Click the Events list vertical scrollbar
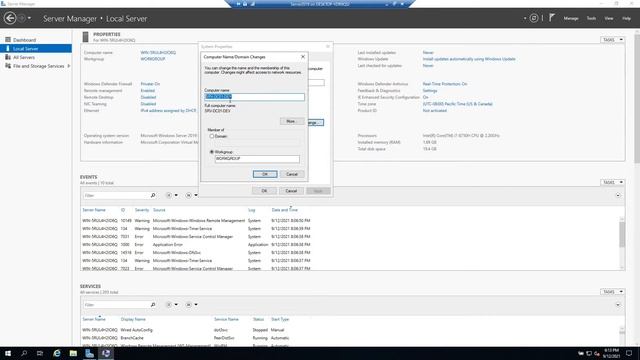 pos(622,236)
